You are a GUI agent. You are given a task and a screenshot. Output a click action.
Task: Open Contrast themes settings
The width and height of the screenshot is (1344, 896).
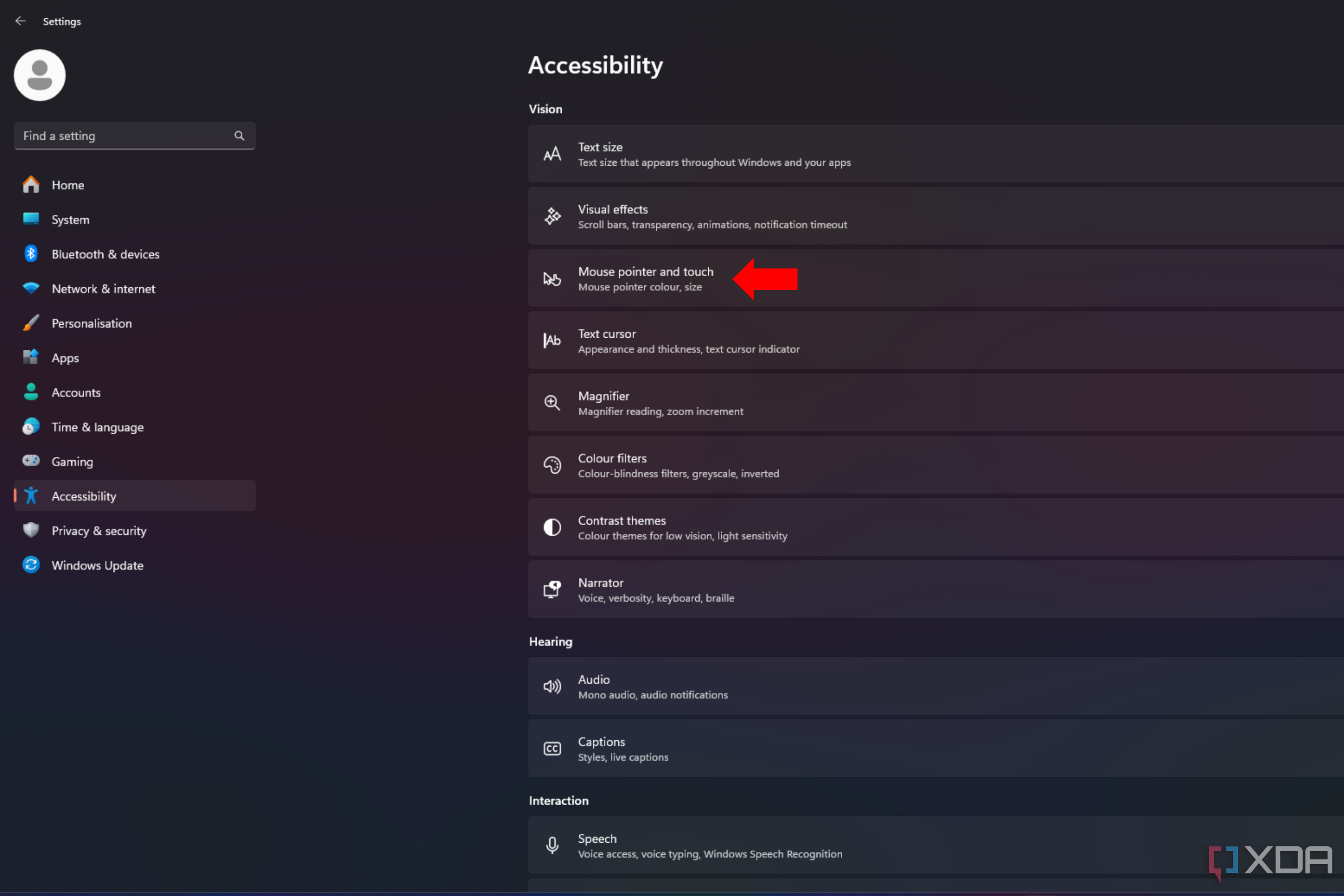point(621,527)
